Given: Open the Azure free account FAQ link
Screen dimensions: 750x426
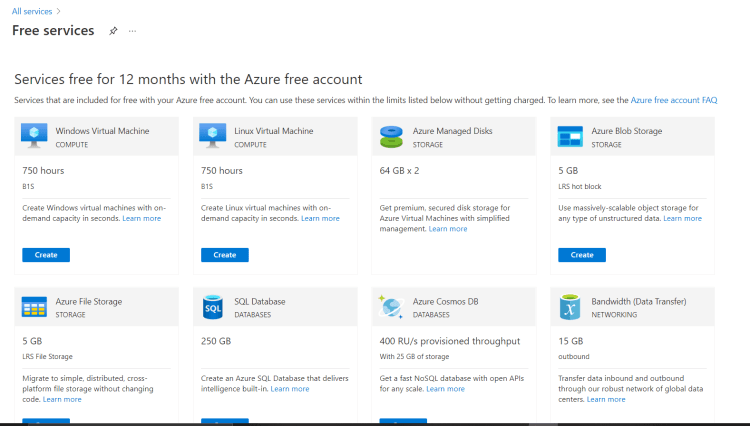Looking at the screenshot, I should (x=674, y=100).
